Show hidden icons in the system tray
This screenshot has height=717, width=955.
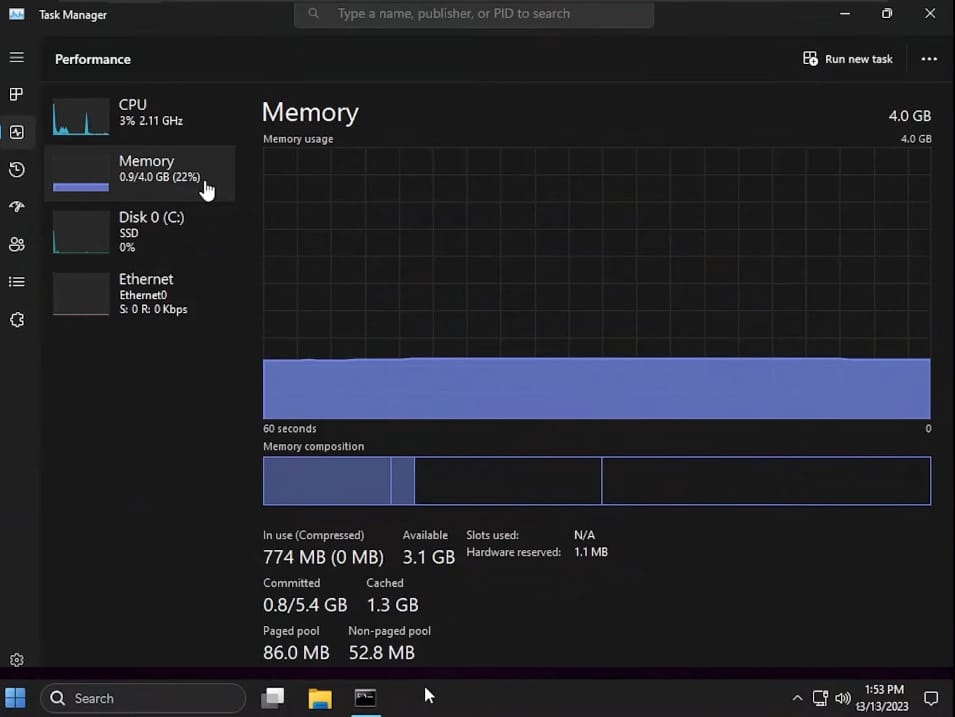tap(797, 697)
